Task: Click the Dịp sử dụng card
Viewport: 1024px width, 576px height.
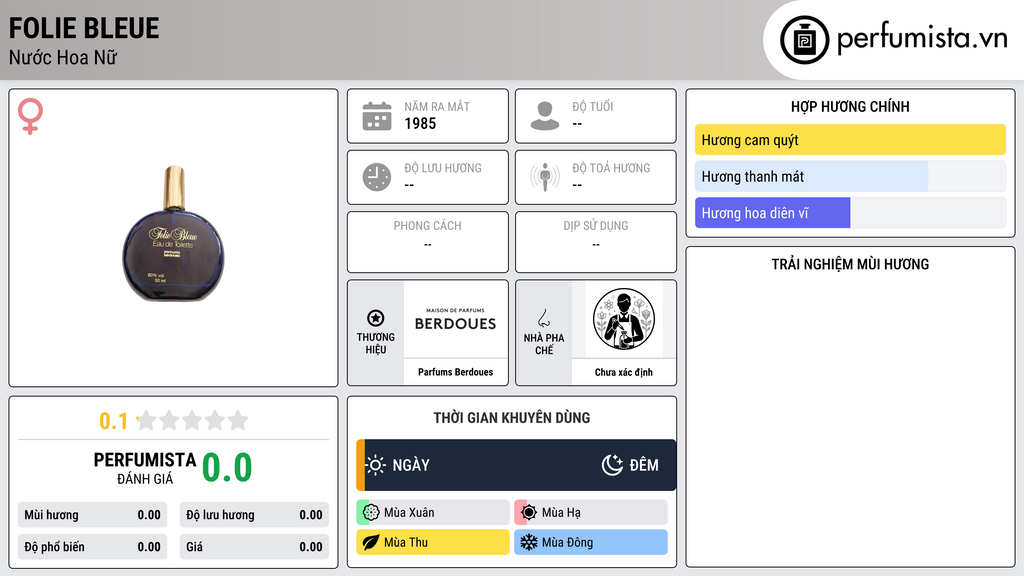Action: pyautogui.click(x=596, y=242)
